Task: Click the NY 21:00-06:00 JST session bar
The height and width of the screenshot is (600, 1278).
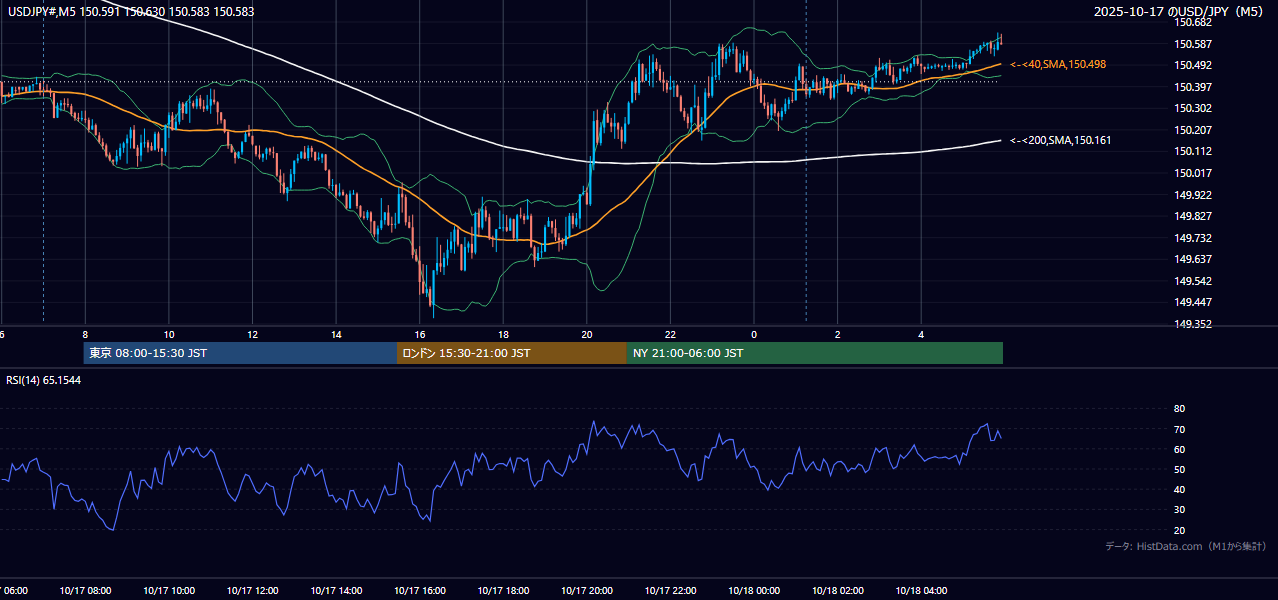Action: pyautogui.click(x=815, y=353)
